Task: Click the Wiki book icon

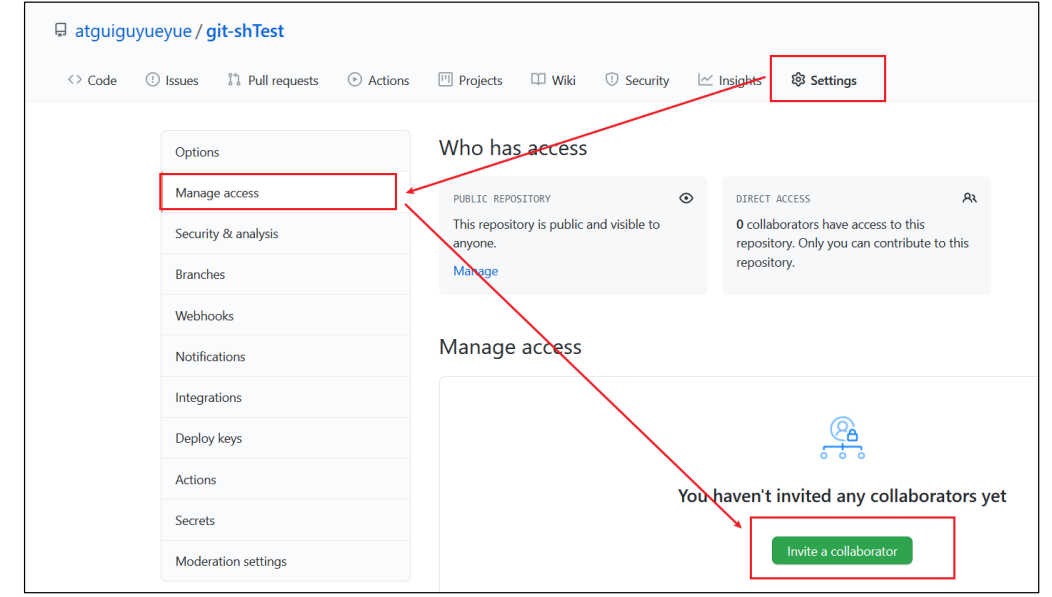Action: (x=538, y=80)
